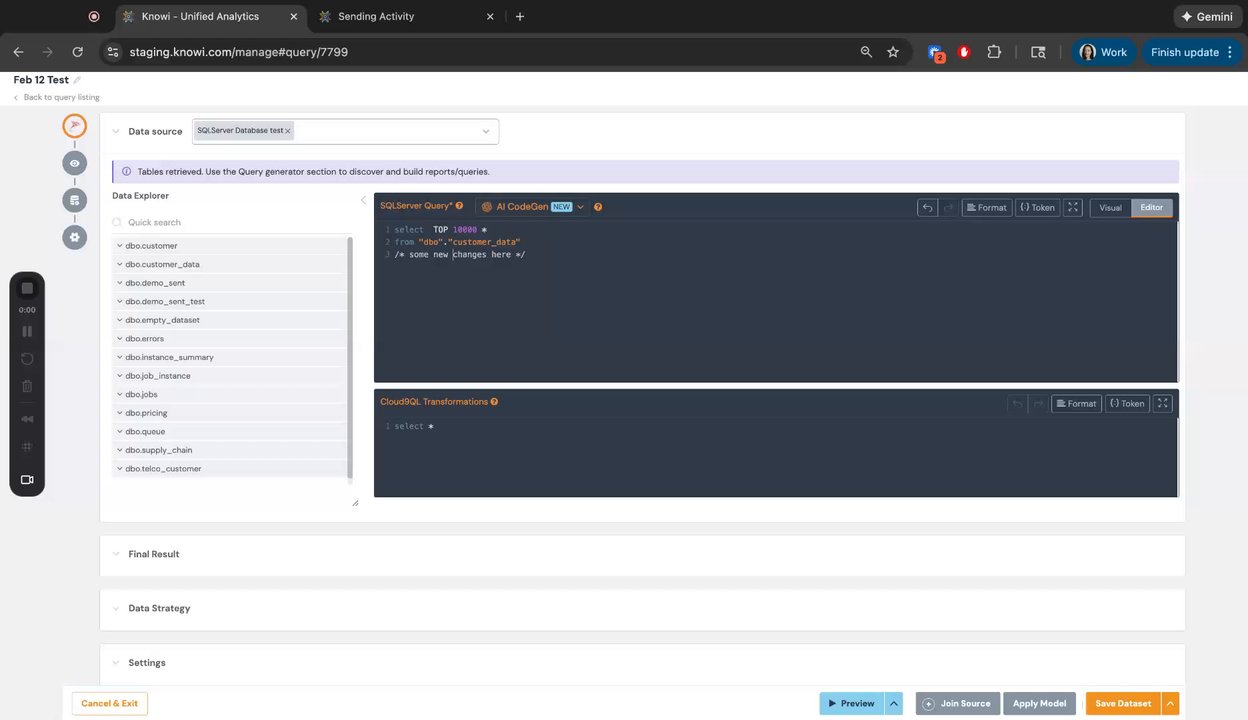Expand the Final Result section
Image resolution: width=1248 pixels, height=720 pixels.
pyautogui.click(x=116, y=554)
